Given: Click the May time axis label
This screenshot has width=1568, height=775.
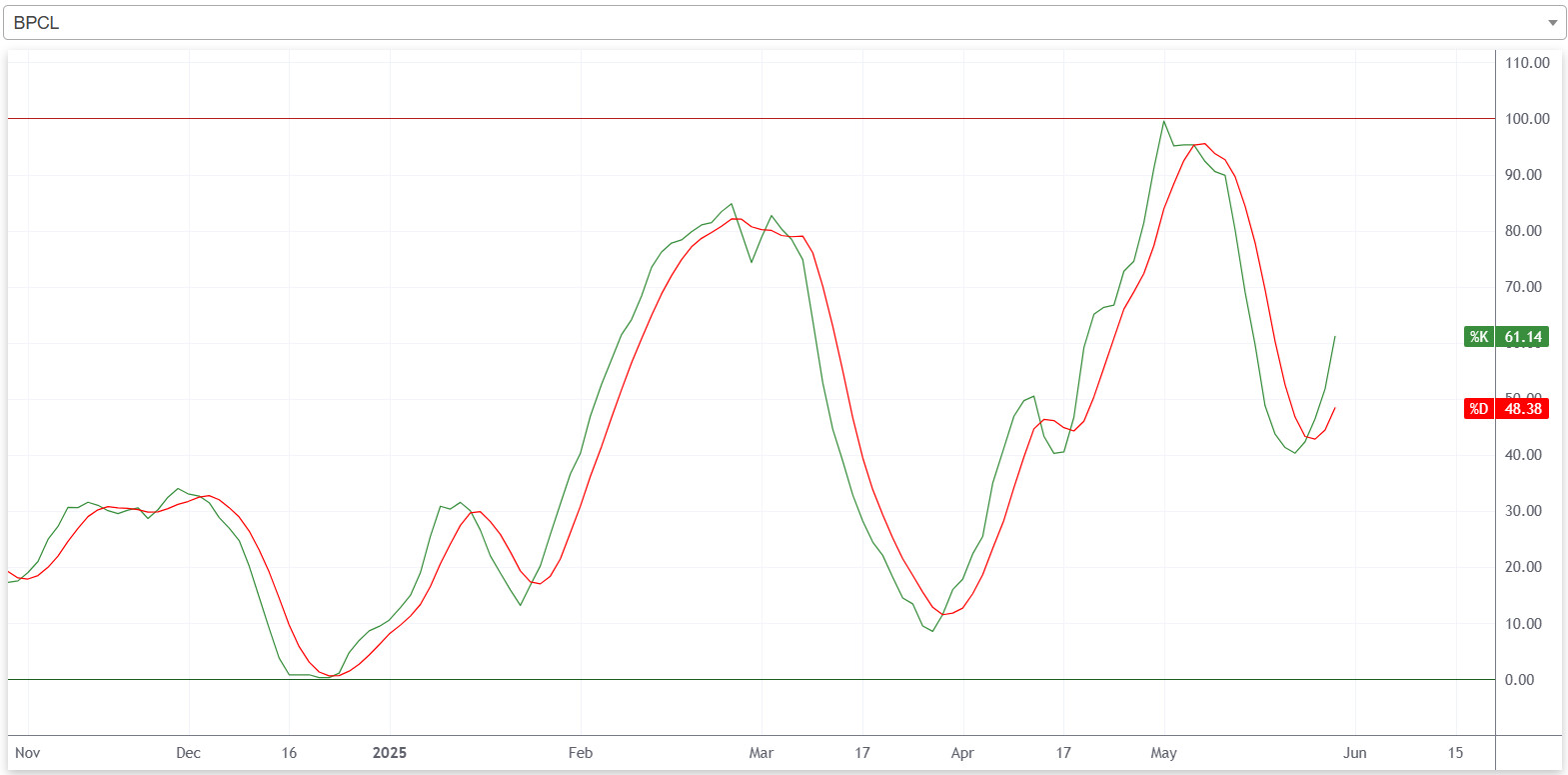Looking at the screenshot, I should point(1163,753).
